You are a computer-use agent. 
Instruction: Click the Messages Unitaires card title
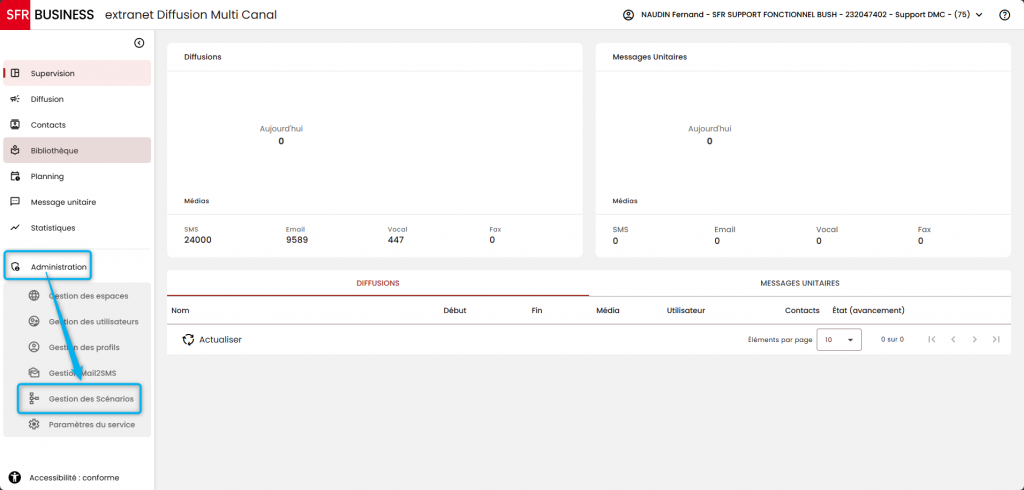click(649, 57)
